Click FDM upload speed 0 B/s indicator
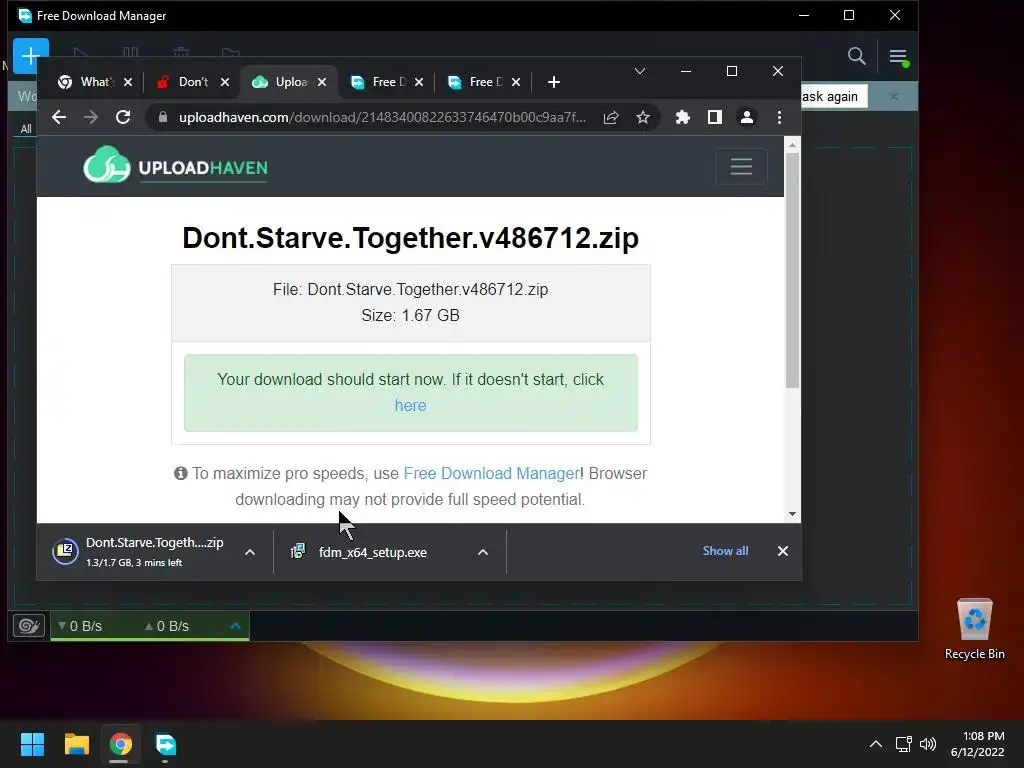The height and width of the screenshot is (768, 1024). pos(167,626)
